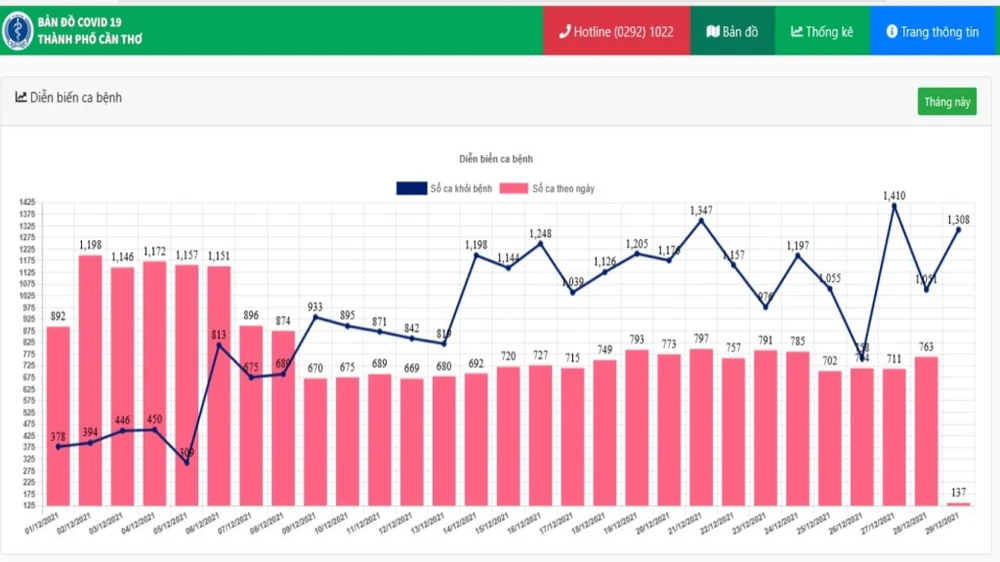Click the Tháng này button
The height and width of the screenshot is (562, 1000).
(946, 102)
